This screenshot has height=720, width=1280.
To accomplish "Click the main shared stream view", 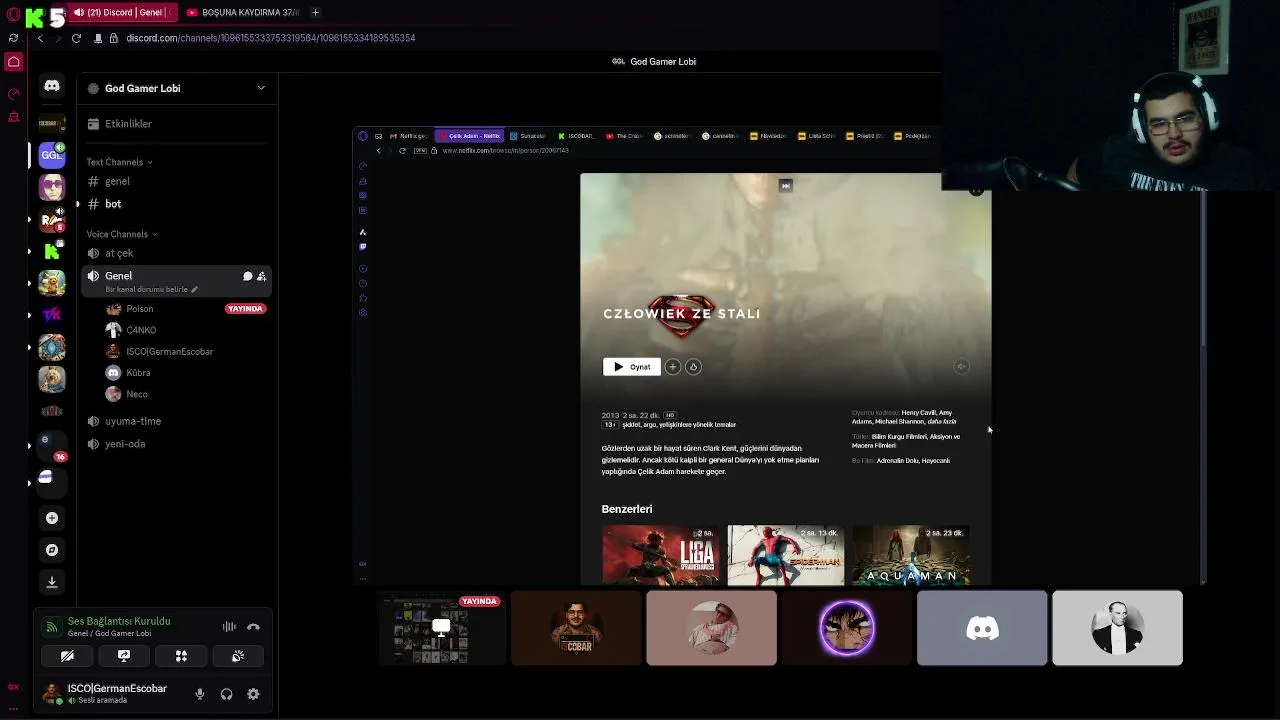I will [x=778, y=356].
